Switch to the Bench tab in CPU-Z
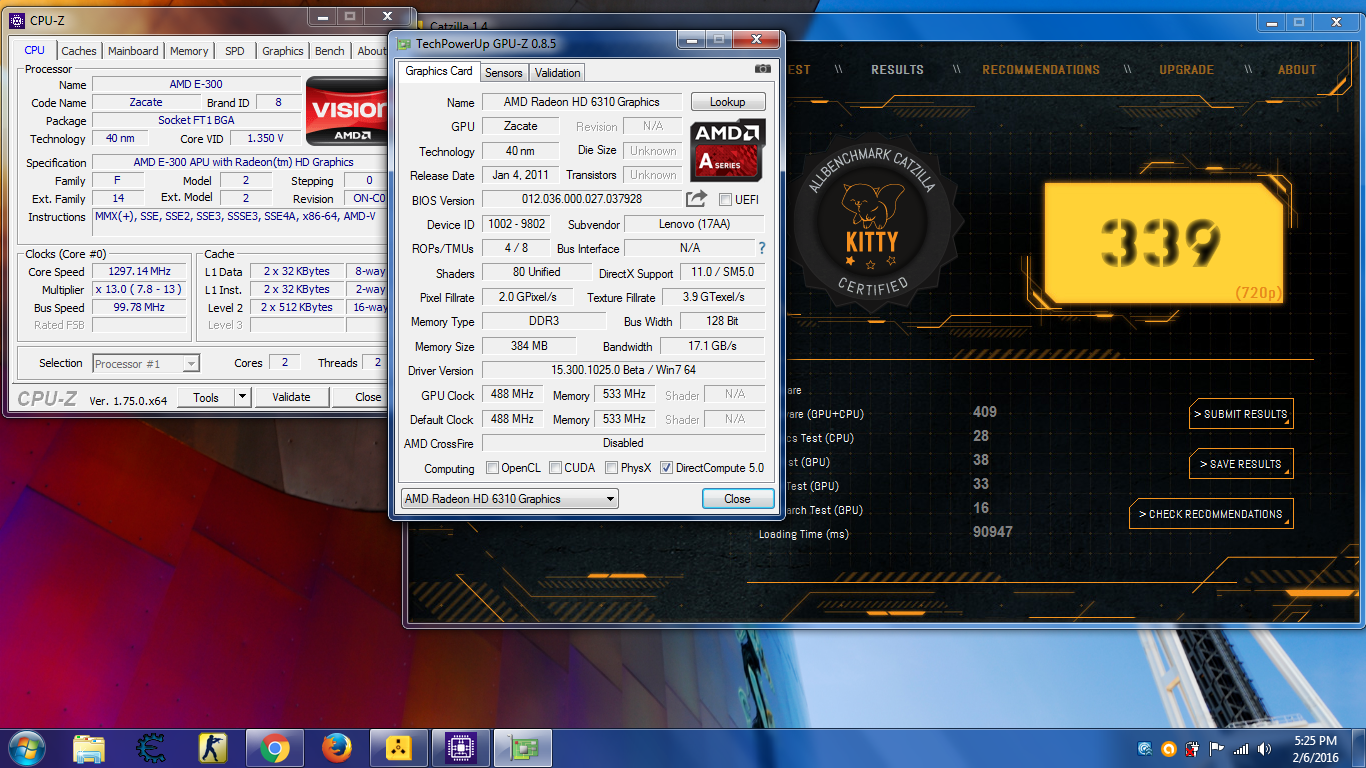 (329, 51)
